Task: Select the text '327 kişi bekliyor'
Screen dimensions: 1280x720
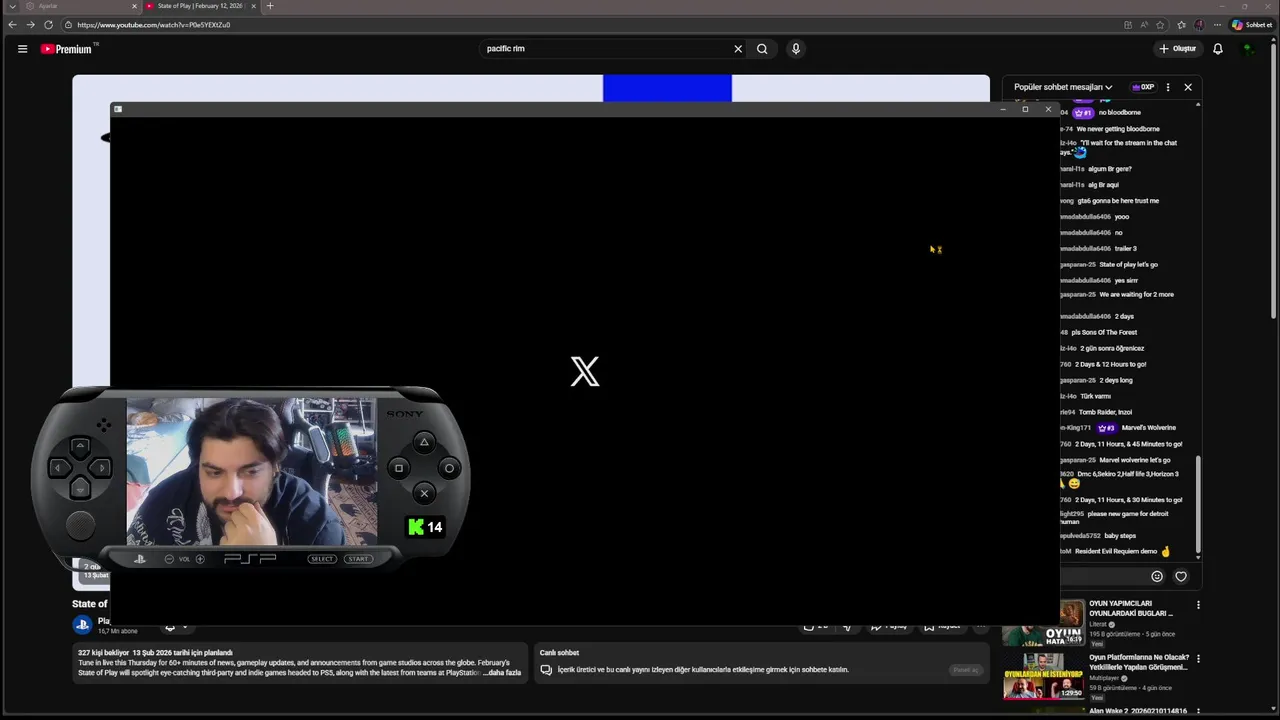Action: [104, 653]
